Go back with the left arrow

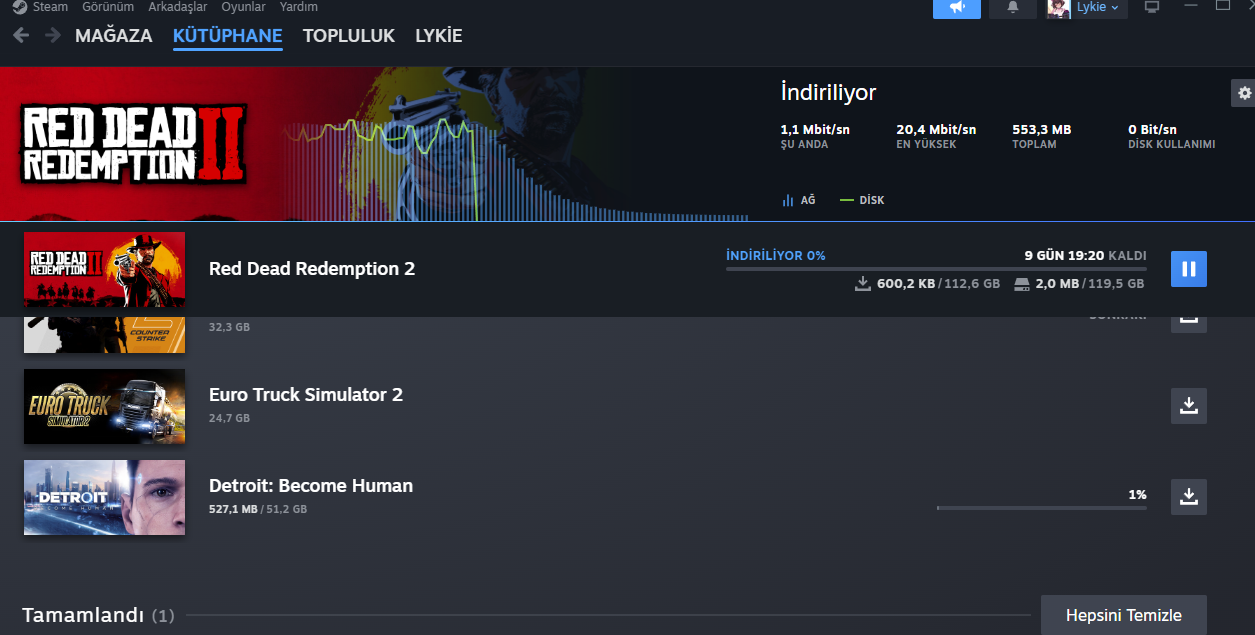point(21,36)
